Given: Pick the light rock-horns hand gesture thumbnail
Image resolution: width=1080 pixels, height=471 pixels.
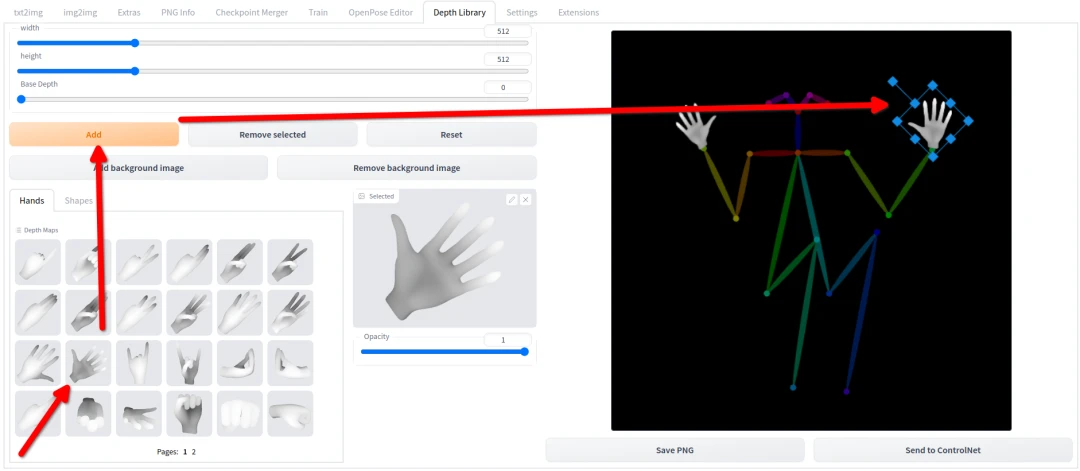Looking at the screenshot, I should tap(139, 363).
